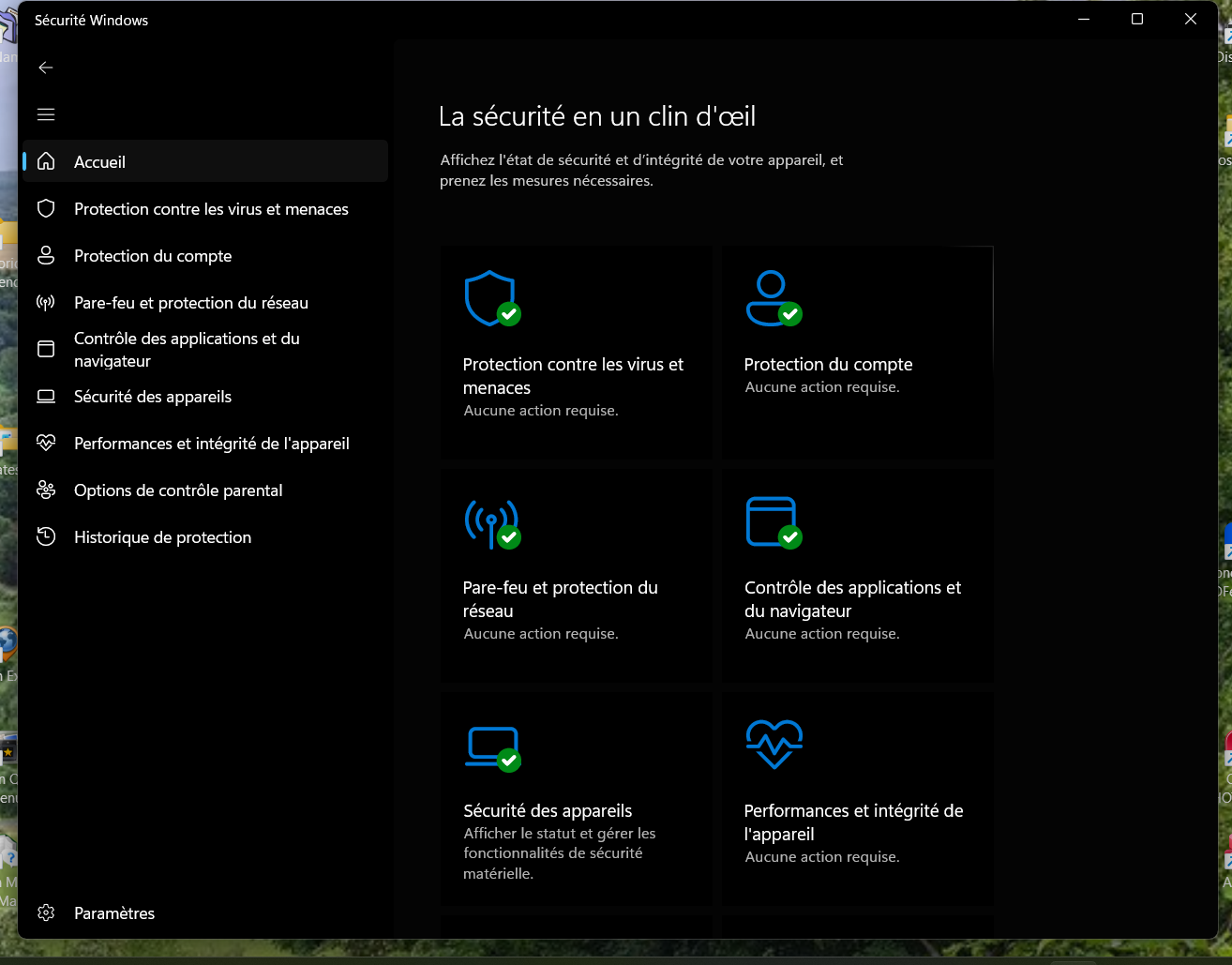Open the firewall antenna icon in sidebar
The width and height of the screenshot is (1232, 965).
(x=46, y=302)
